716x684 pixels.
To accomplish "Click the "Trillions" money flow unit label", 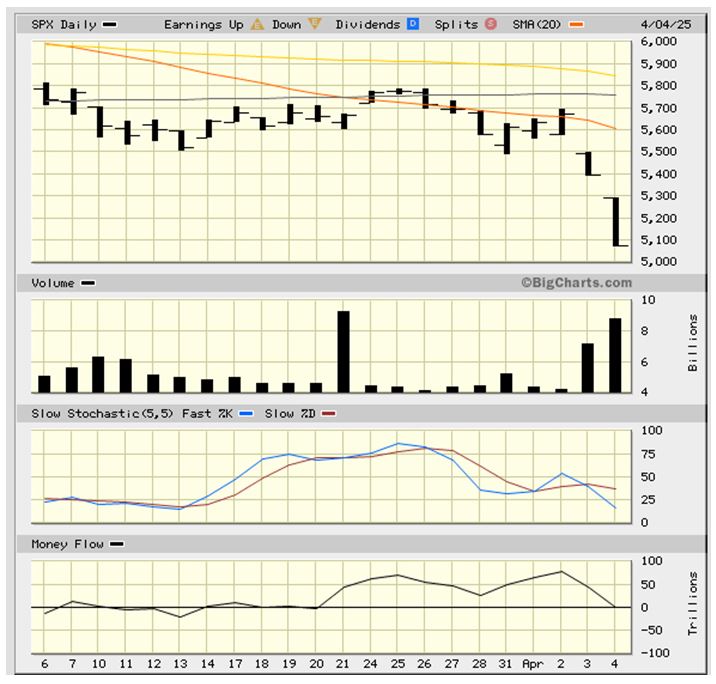I will pos(692,603).
